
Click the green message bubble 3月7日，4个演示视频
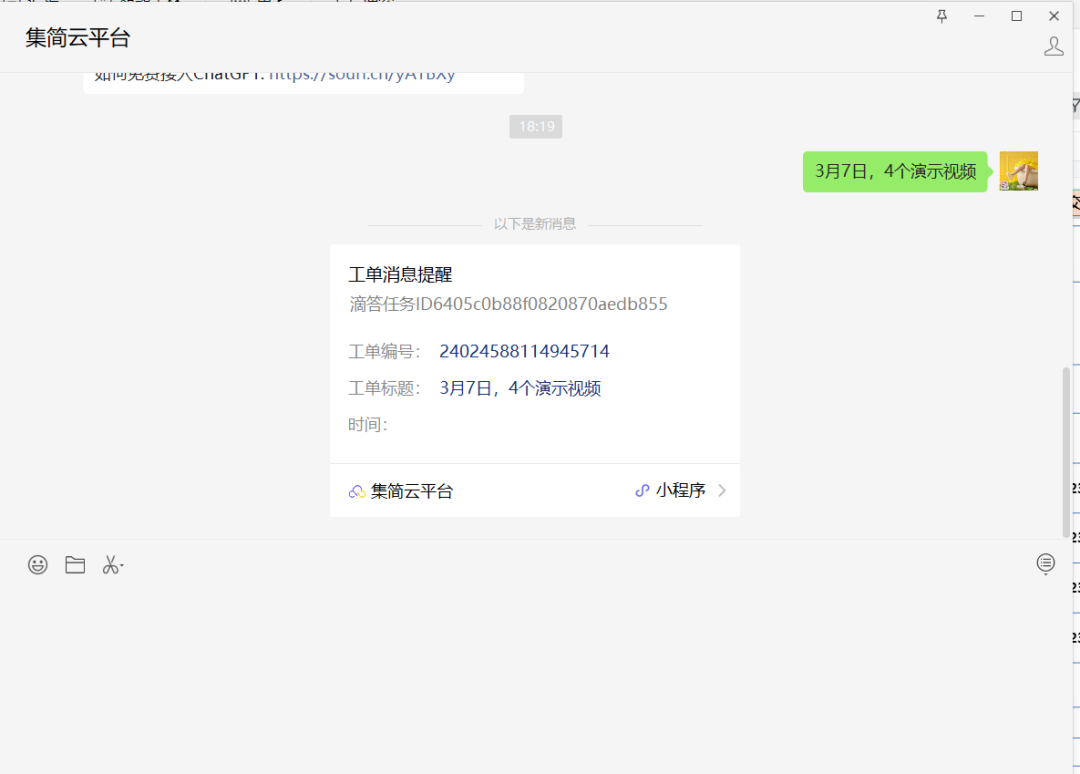895,171
